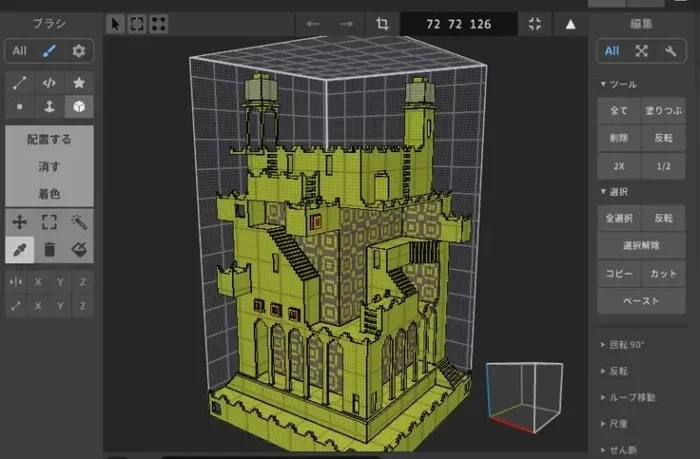
Task: Click the crop model size icon
Action: pyautogui.click(x=382, y=24)
